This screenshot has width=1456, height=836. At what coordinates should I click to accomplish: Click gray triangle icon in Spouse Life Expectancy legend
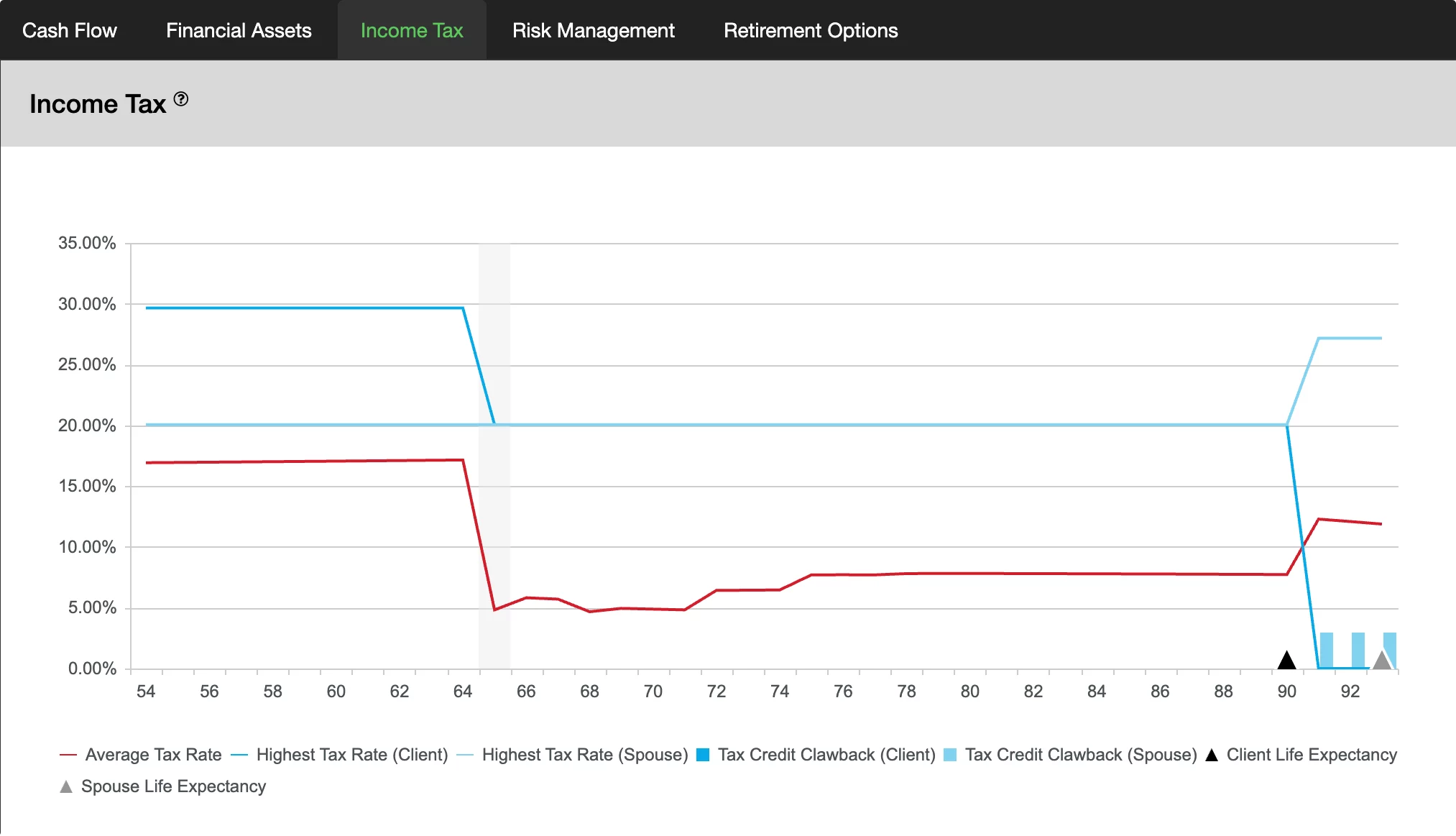(x=66, y=786)
